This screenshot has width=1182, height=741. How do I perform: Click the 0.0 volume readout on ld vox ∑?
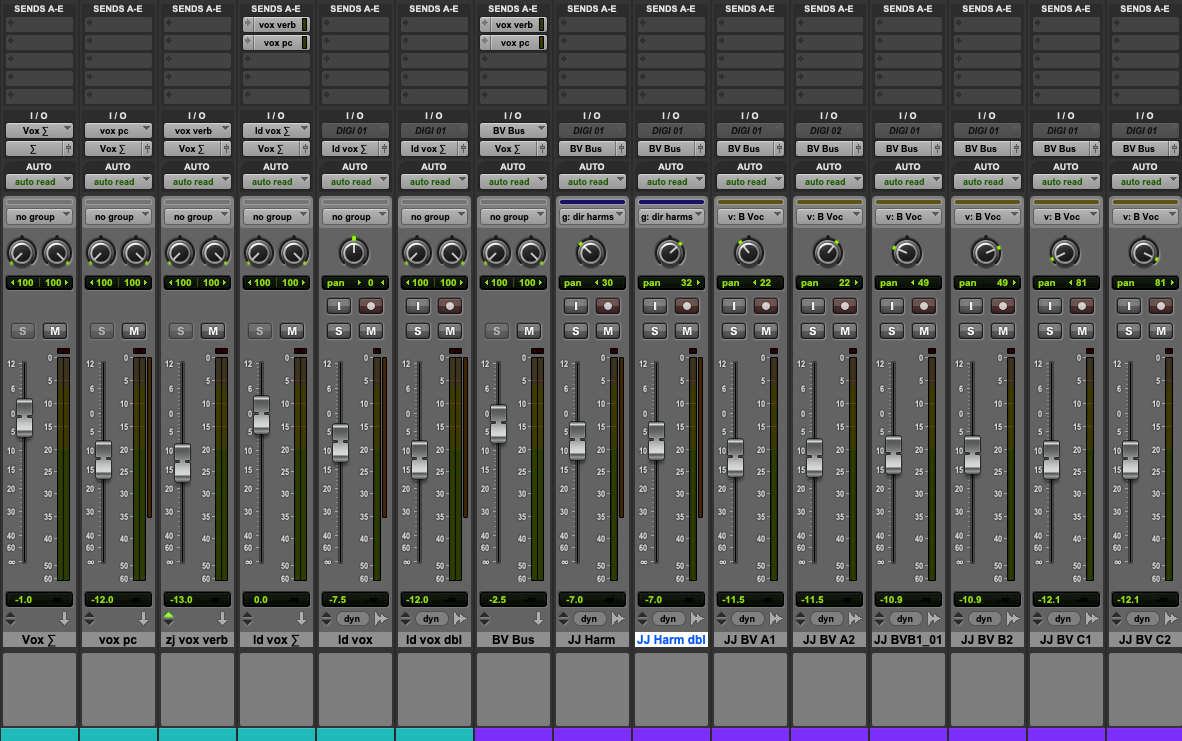276,600
